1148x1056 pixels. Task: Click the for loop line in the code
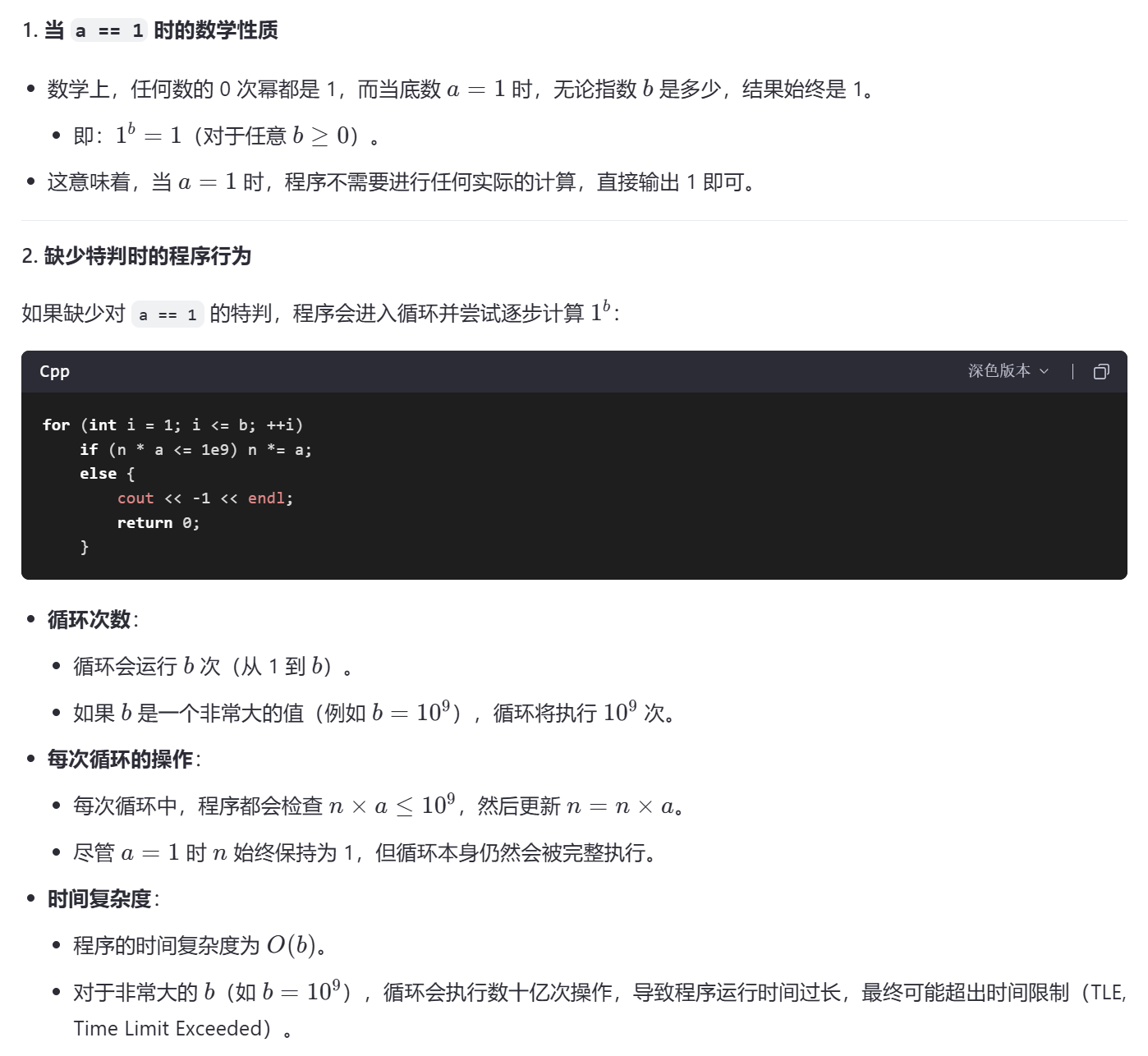pyautogui.click(x=172, y=425)
